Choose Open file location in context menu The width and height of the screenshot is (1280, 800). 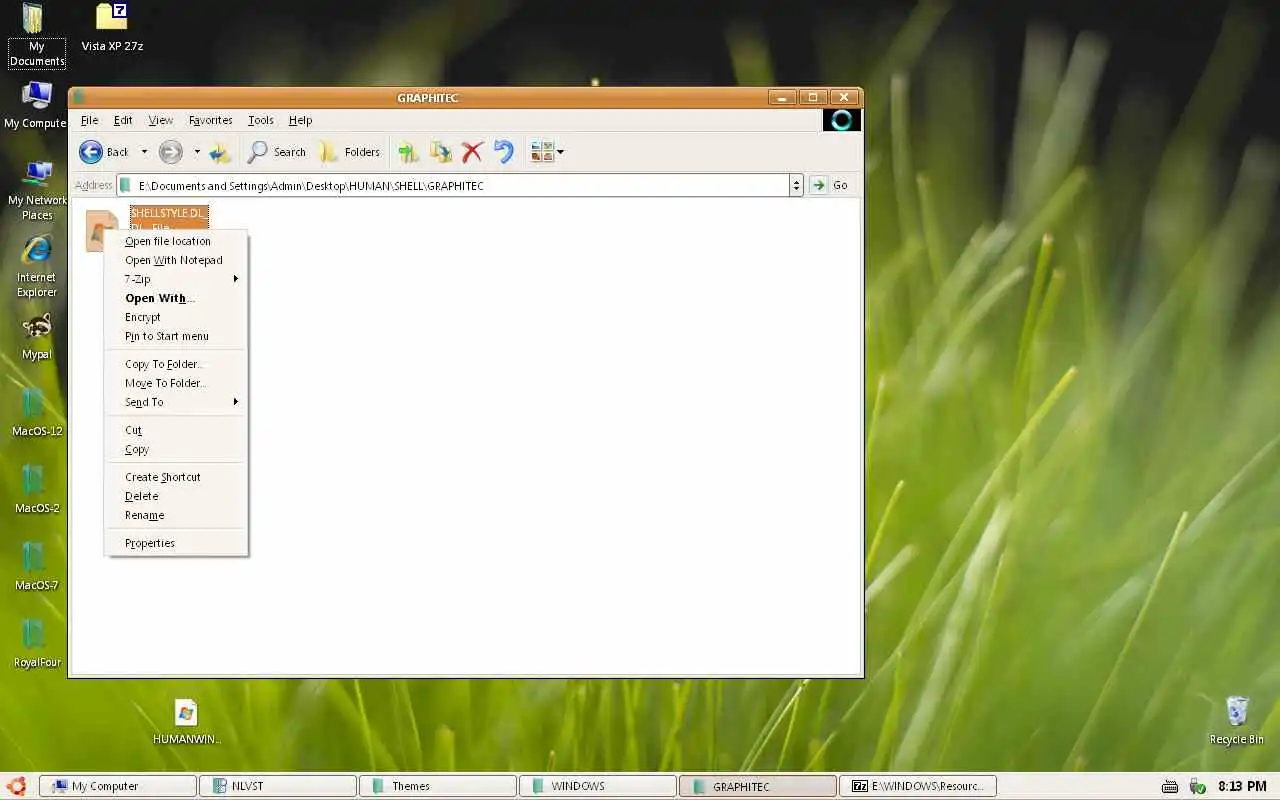click(x=177, y=241)
